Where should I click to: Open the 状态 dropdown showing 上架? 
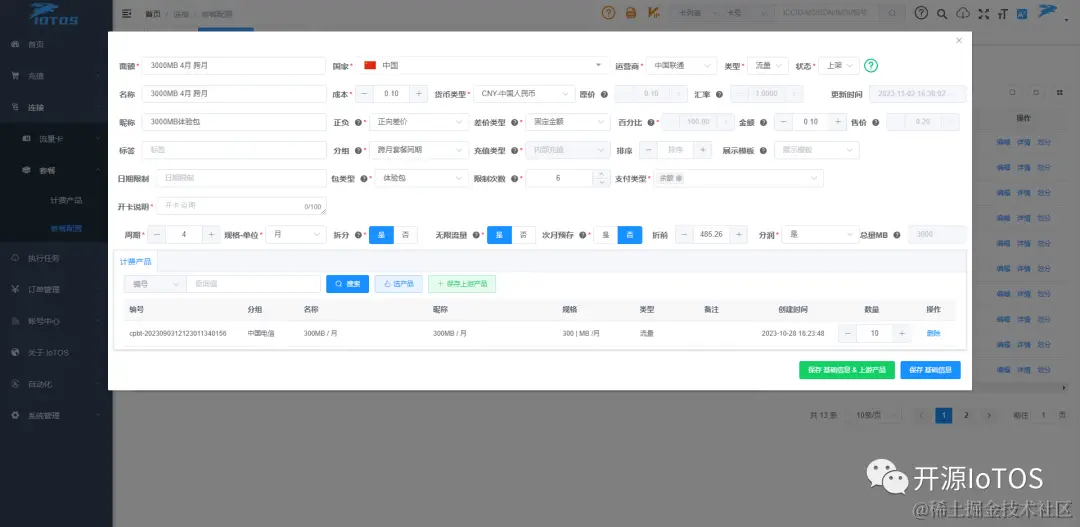(x=839, y=65)
